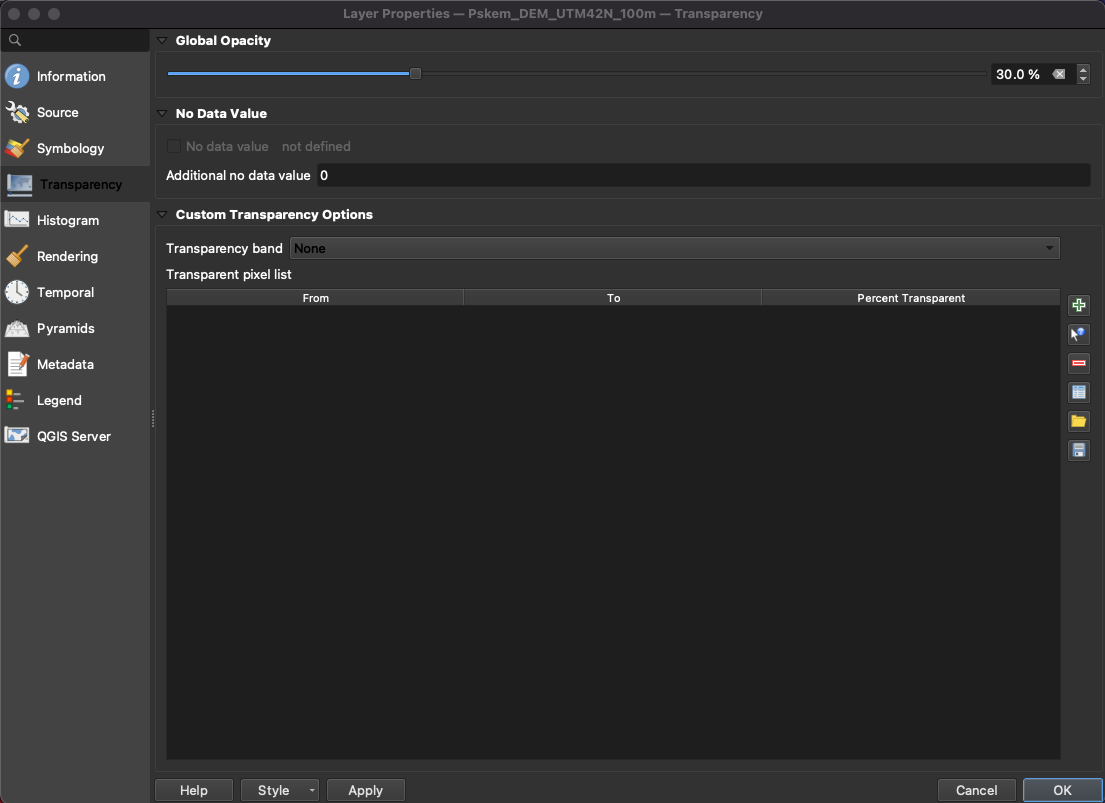Open the Histogram settings page
Image resolution: width=1105 pixels, height=803 pixels.
[x=67, y=220]
